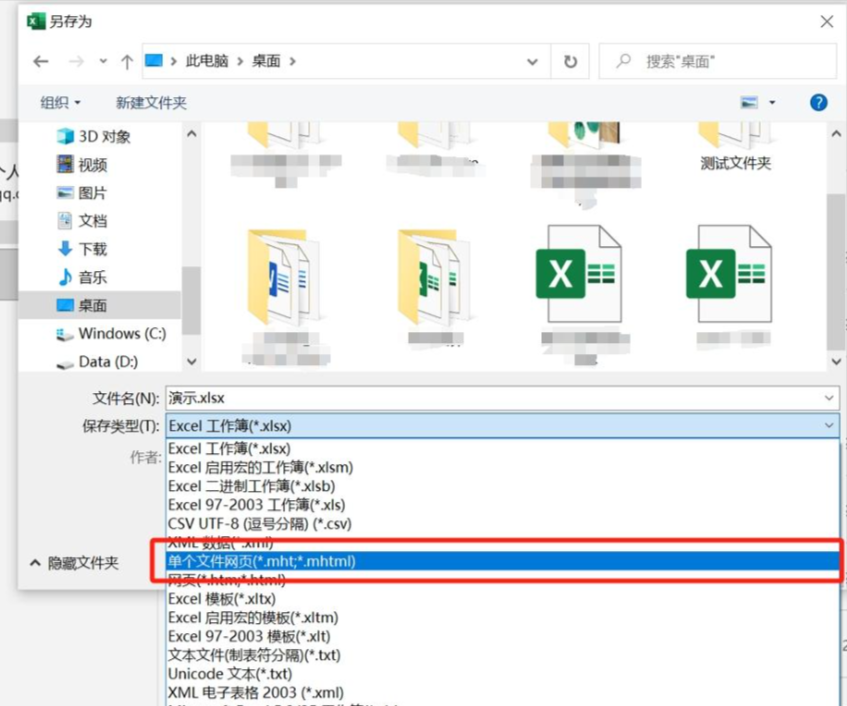Select Windows (C:) drive in sidebar
Image resolution: width=847 pixels, height=706 pixels.
tap(111, 334)
